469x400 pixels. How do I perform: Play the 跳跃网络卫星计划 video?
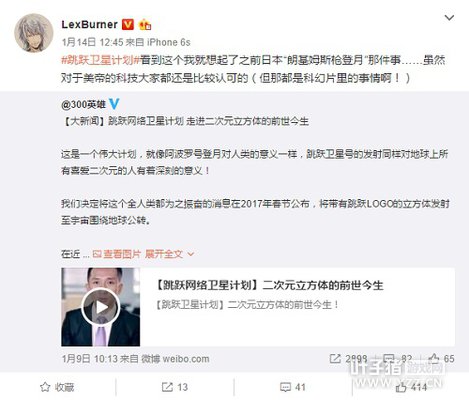101,307
